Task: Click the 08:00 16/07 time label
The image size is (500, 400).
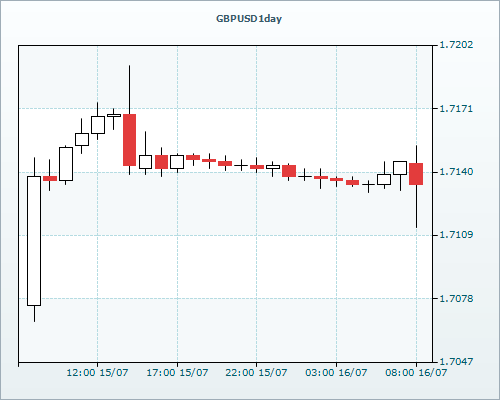Action: tap(416, 373)
